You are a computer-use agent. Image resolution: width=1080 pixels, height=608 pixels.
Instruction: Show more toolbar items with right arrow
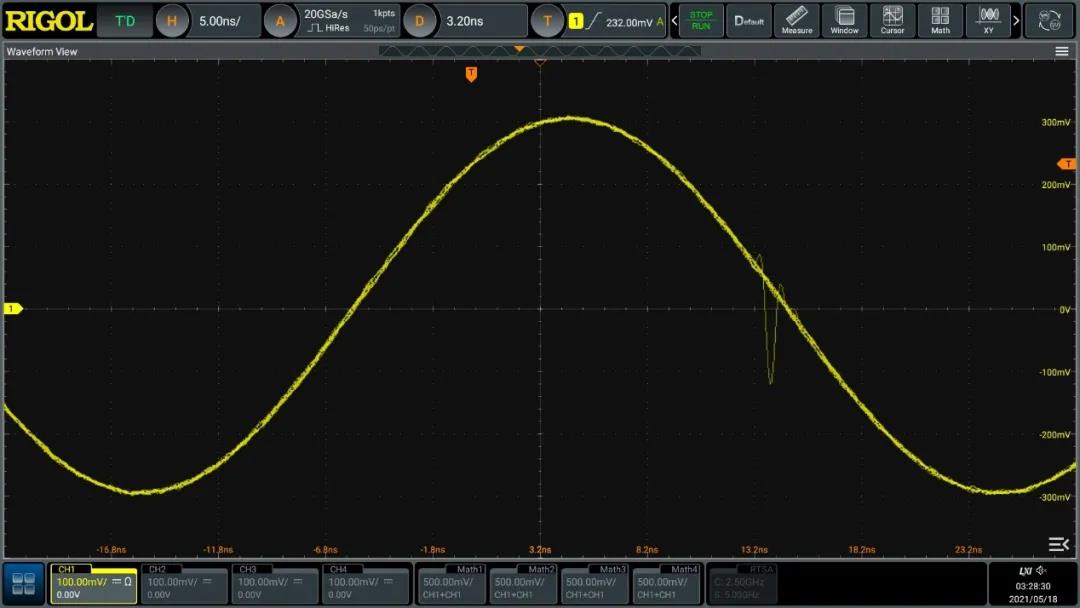tap(1016, 21)
